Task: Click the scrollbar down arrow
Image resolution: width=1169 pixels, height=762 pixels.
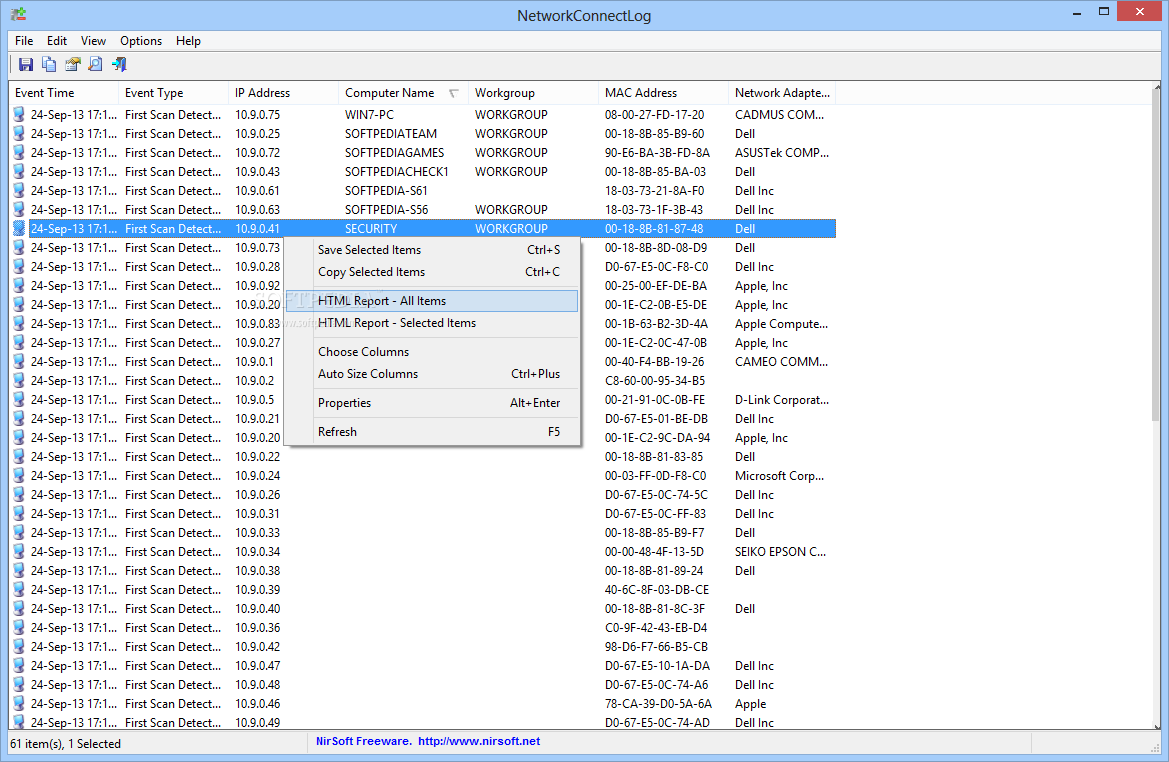Action: coord(1156,725)
